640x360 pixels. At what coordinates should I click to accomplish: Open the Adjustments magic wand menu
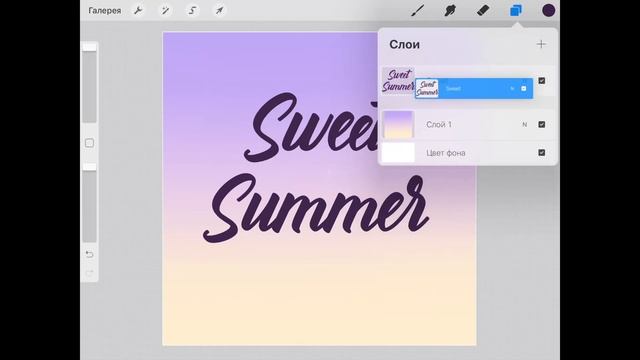pos(165,11)
